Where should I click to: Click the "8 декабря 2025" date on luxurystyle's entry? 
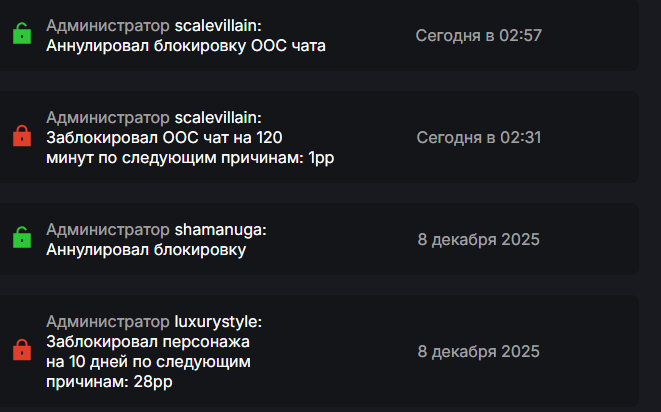click(478, 351)
